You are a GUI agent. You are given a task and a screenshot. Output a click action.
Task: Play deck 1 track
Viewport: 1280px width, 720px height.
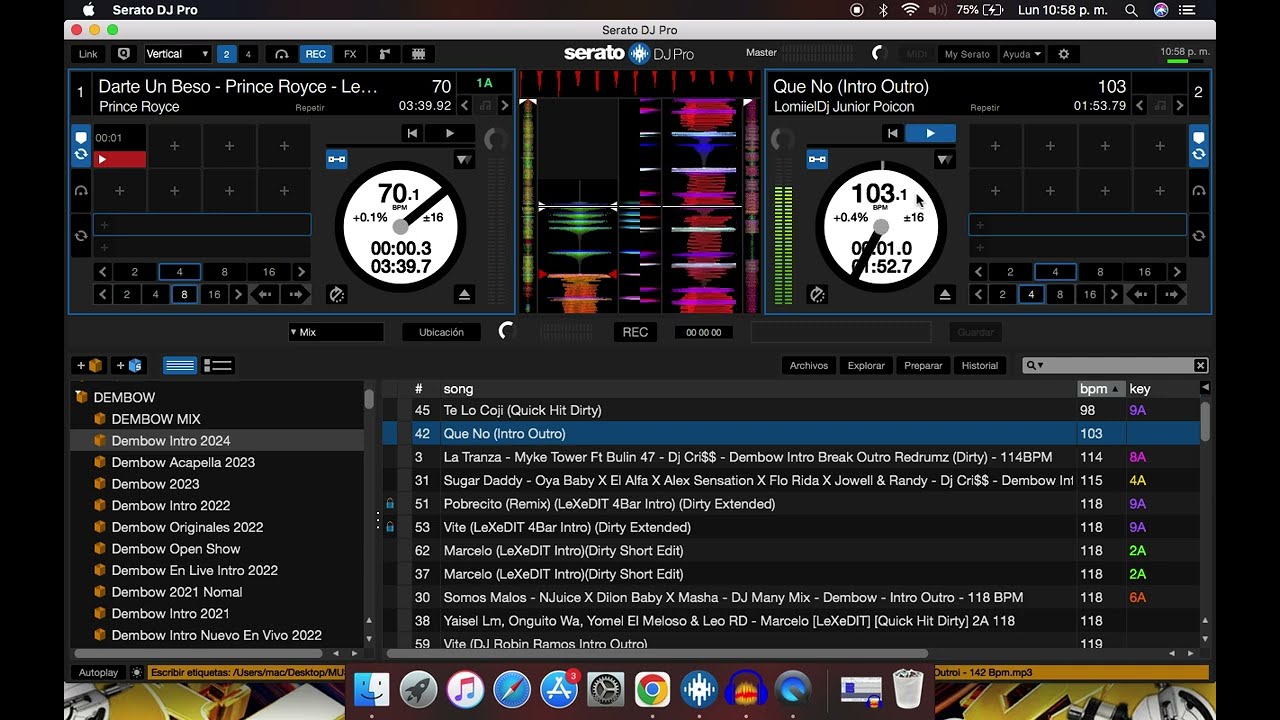pos(450,133)
